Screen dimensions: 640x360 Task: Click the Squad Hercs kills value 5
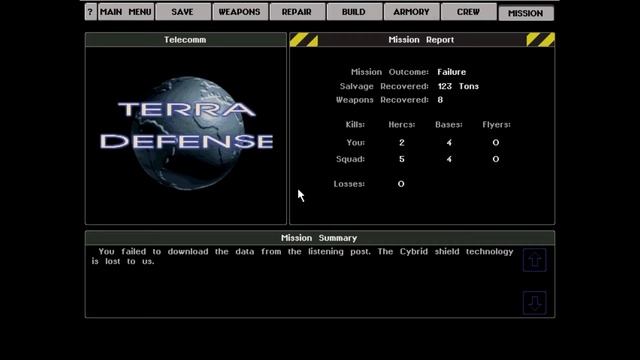pos(402,159)
